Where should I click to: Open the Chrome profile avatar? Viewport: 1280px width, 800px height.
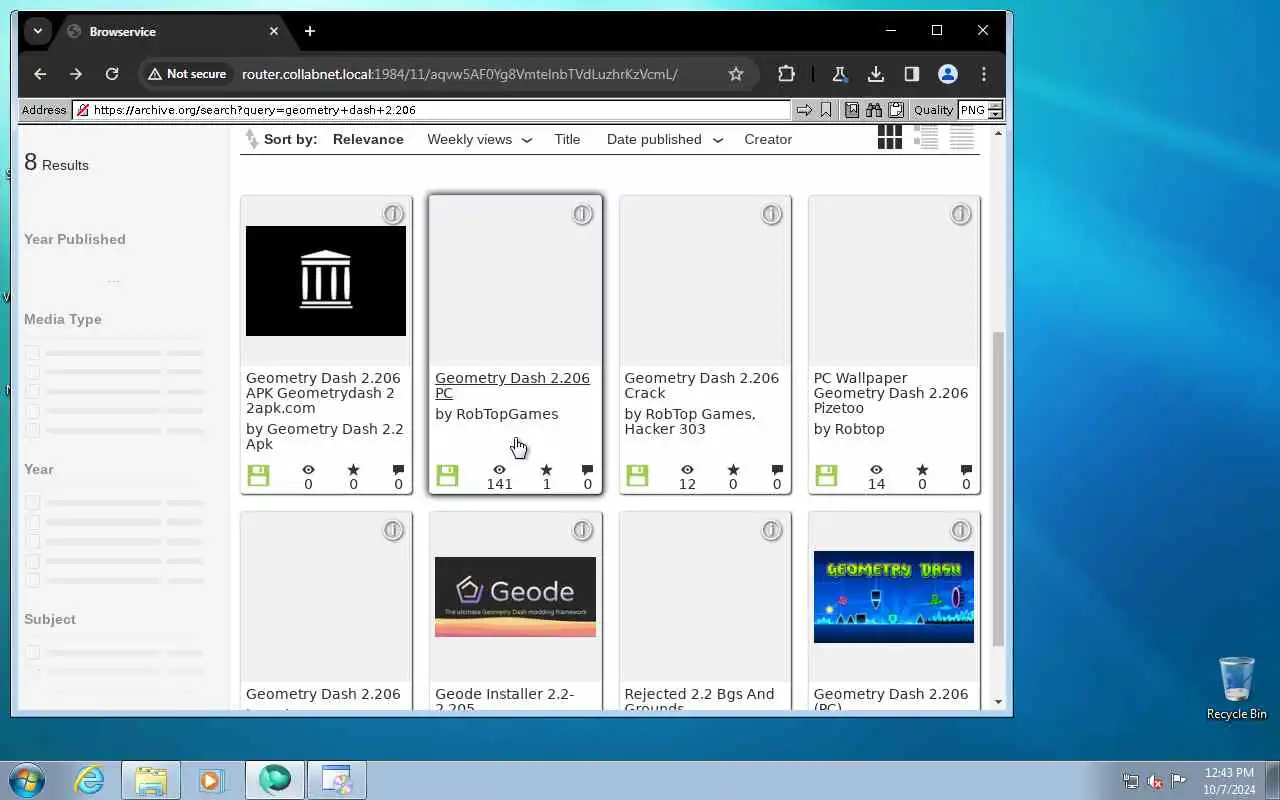[x=948, y=74]
